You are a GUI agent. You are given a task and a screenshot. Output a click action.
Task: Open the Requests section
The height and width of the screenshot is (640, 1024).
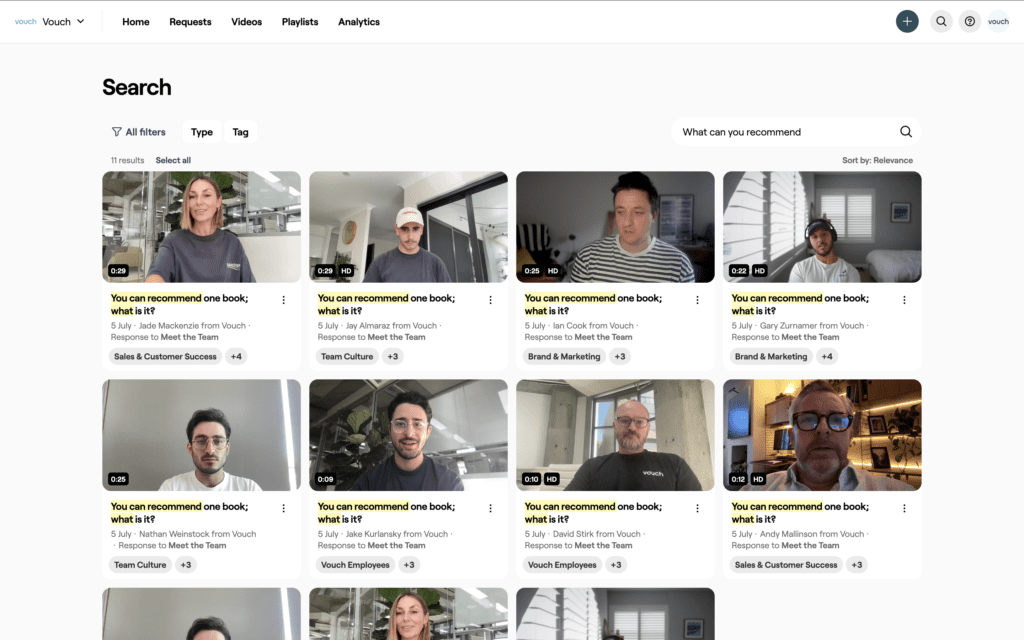(190, 22)
